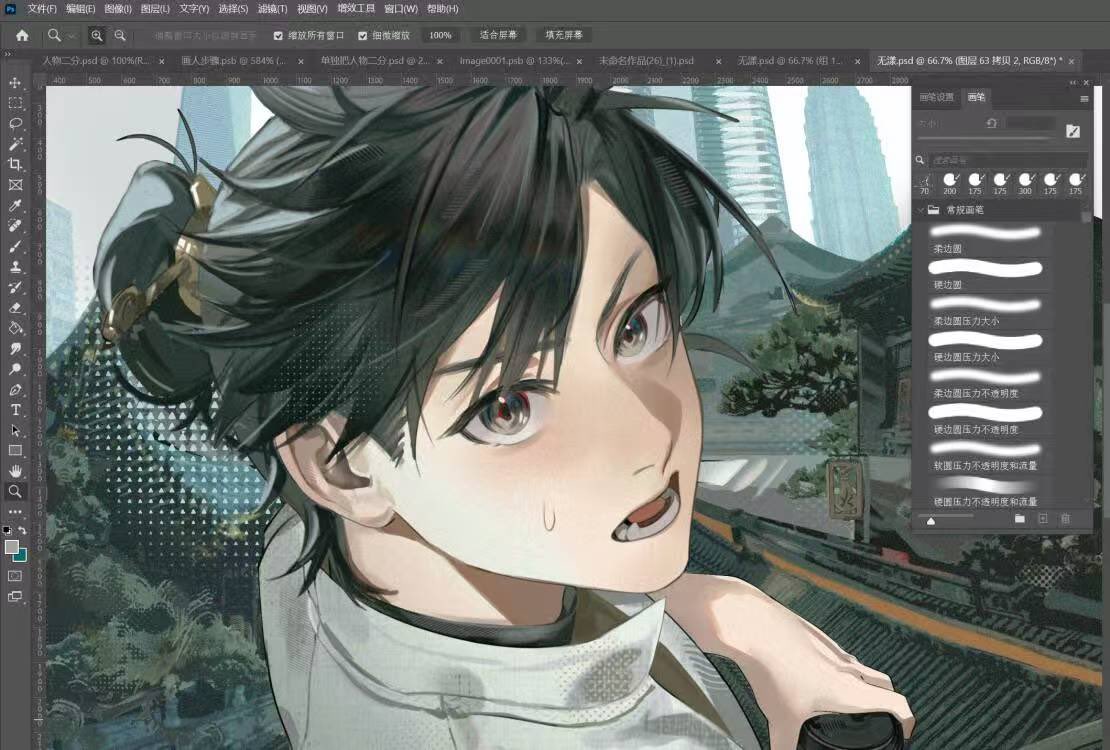Select the Eraser tool
This screenshot has height=750, width=1110.
(15, 308)
